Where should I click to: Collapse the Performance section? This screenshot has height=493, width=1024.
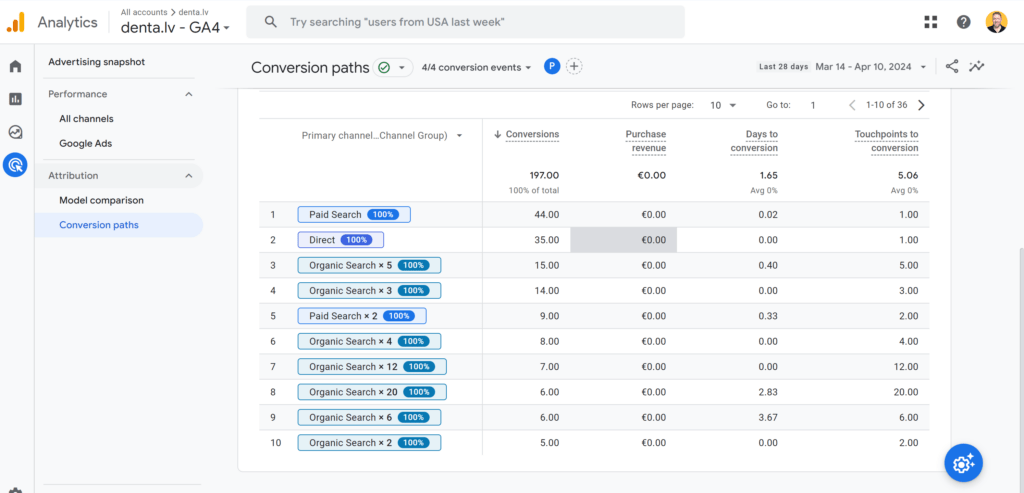[189, 94]
